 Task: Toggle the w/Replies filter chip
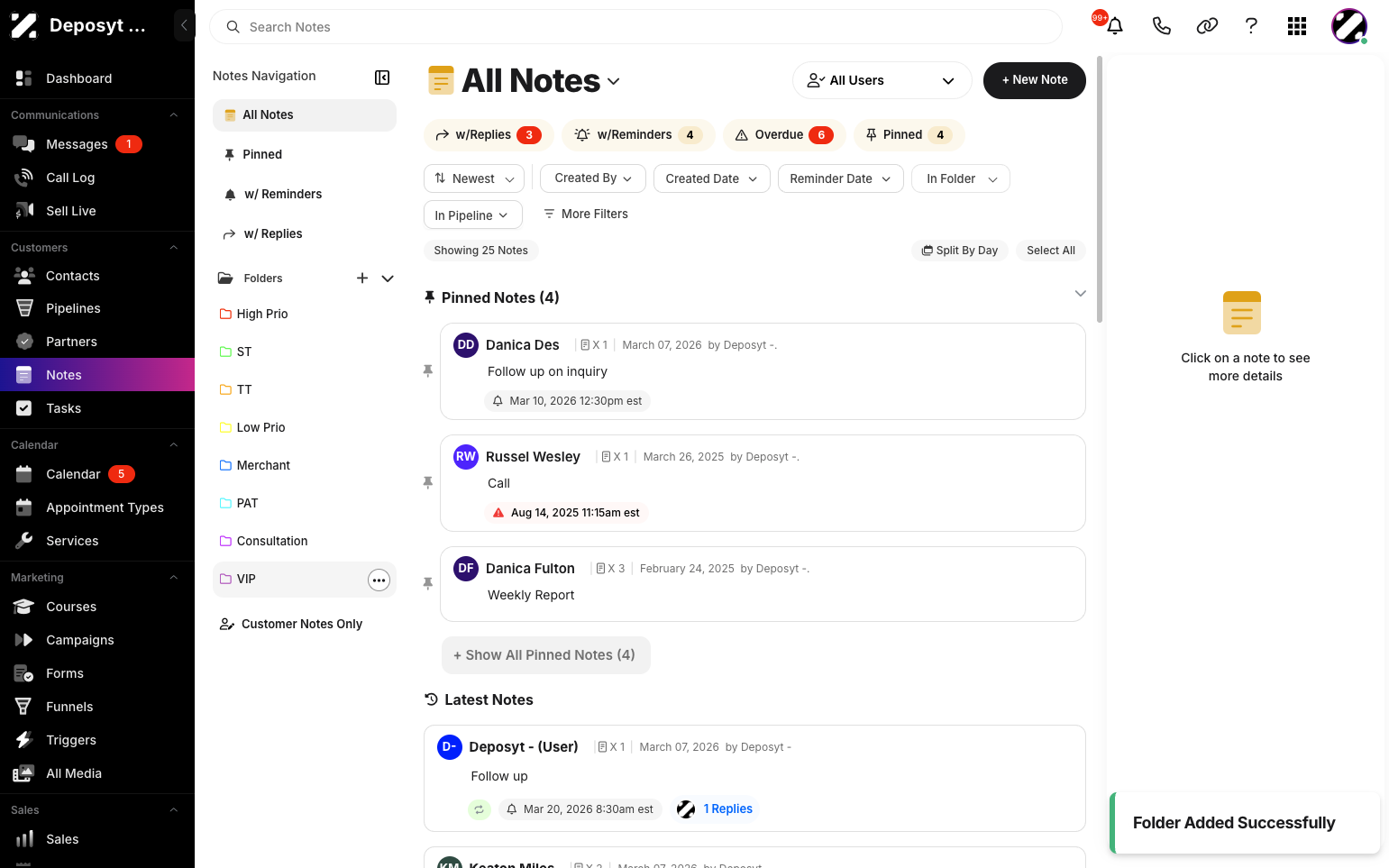tap(489, 135)
